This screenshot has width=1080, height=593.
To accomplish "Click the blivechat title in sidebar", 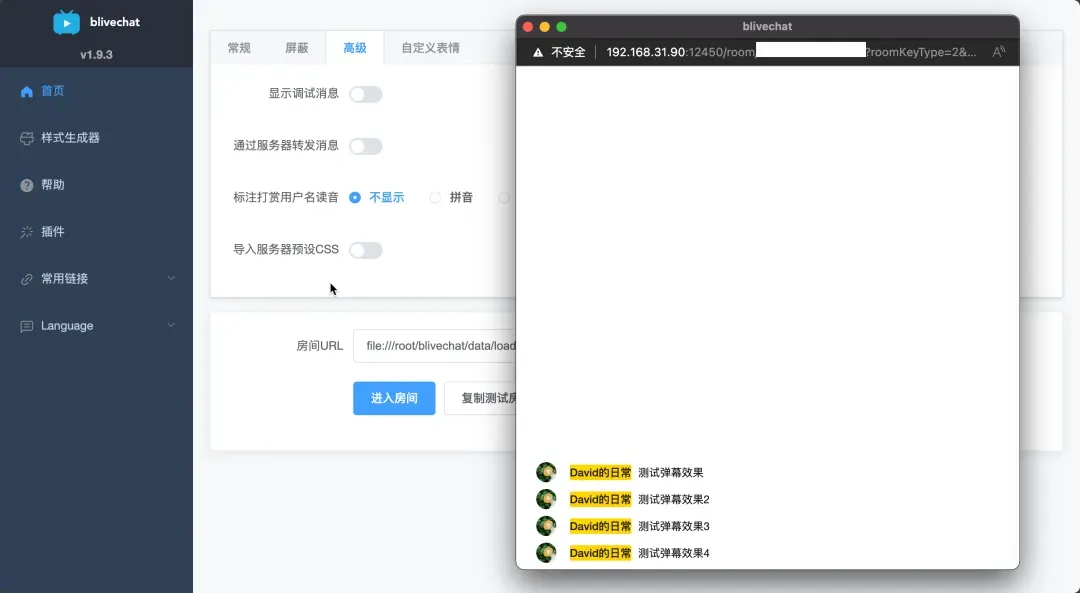I will tap(115, 22).
